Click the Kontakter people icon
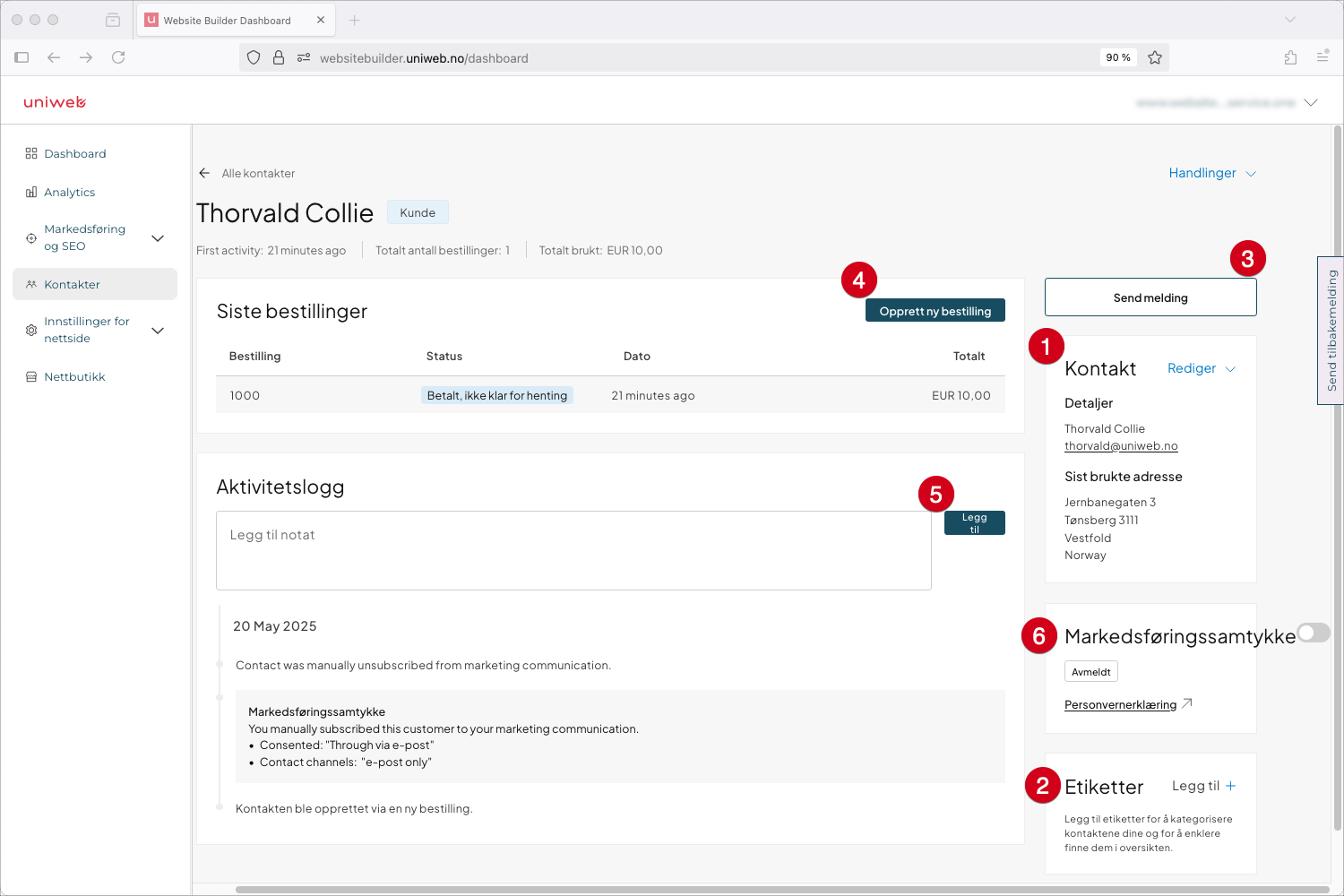 31,284
